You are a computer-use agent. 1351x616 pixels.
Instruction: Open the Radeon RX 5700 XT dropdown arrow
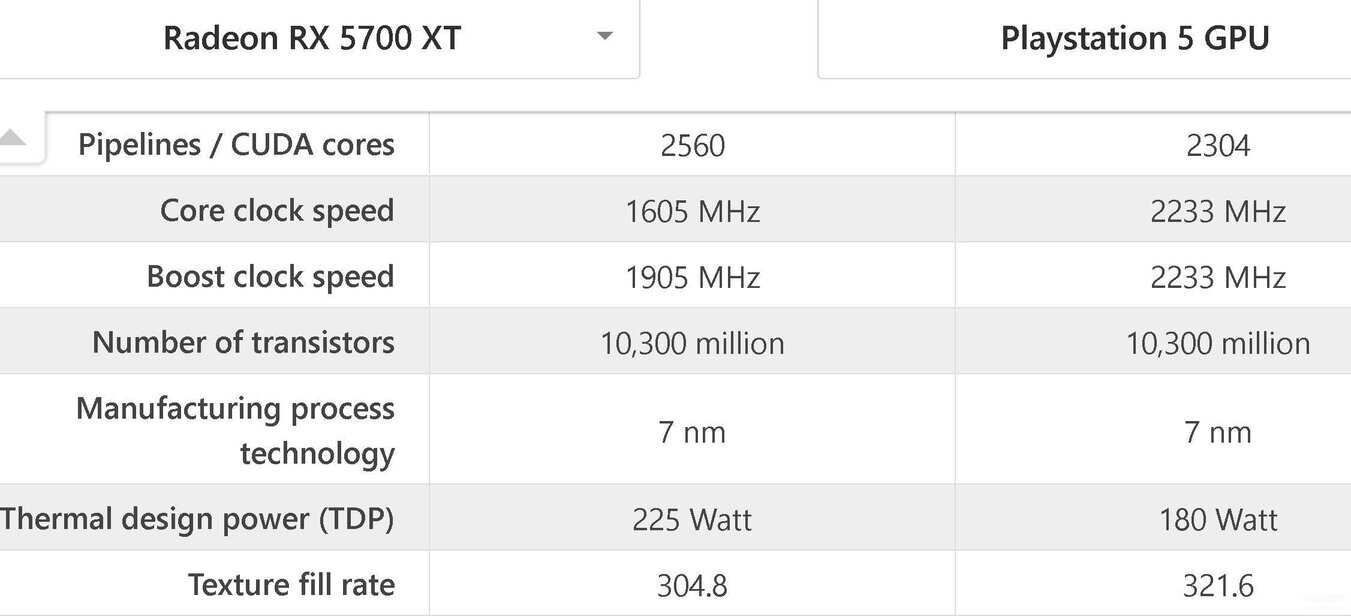pyautogui.click(x=604, y=37)
